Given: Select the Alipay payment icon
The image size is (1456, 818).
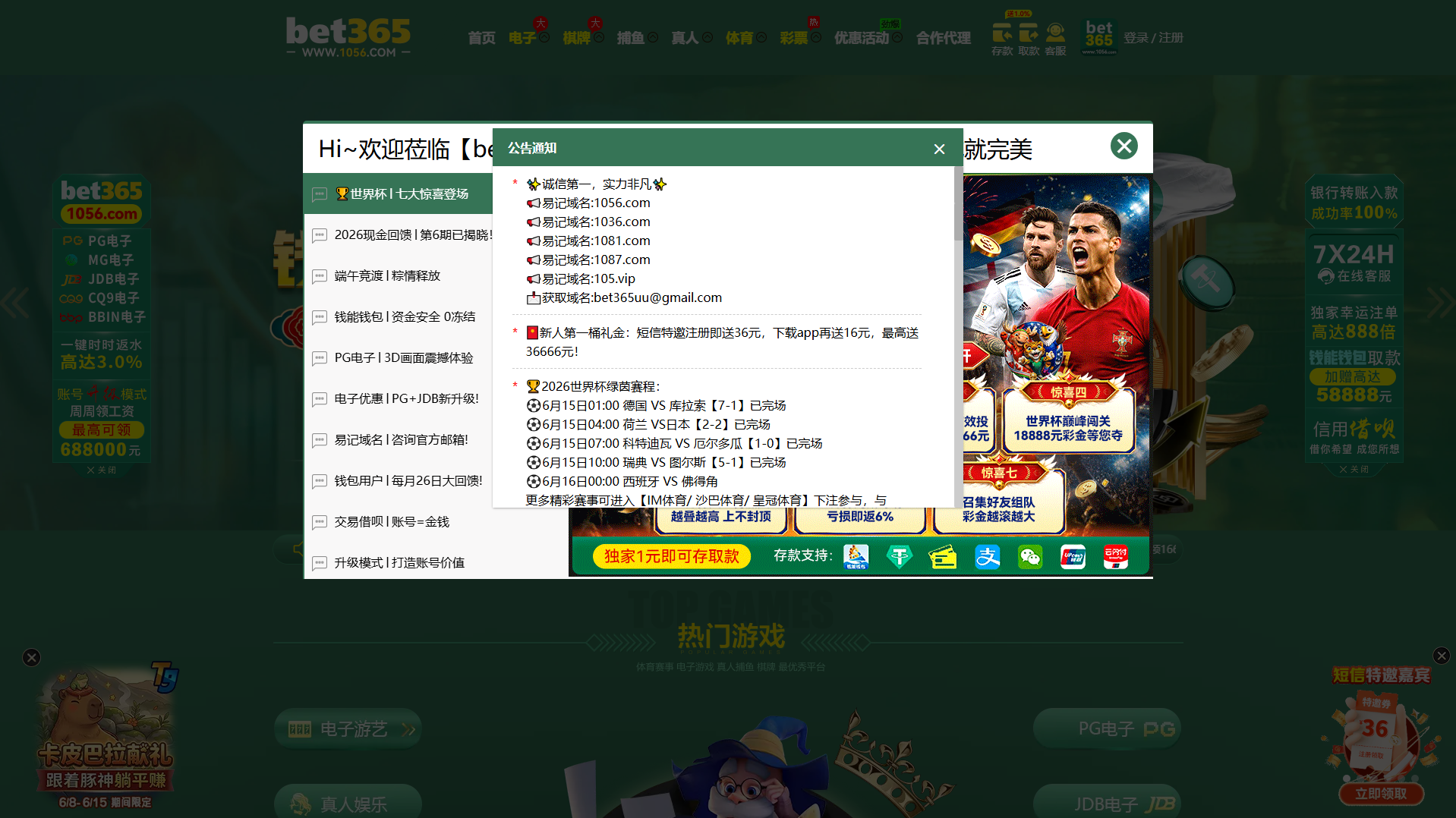Looking at the screenshot, I should pyautogui.click(x=987, y=557).
